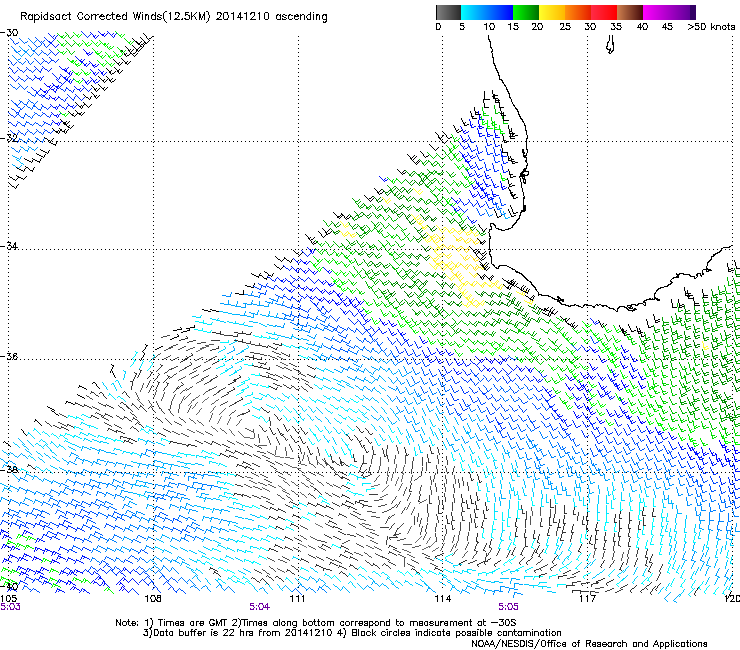Click the cyan-blue 5-15 knots legend segment
The image size is (740, 650).
487,12
